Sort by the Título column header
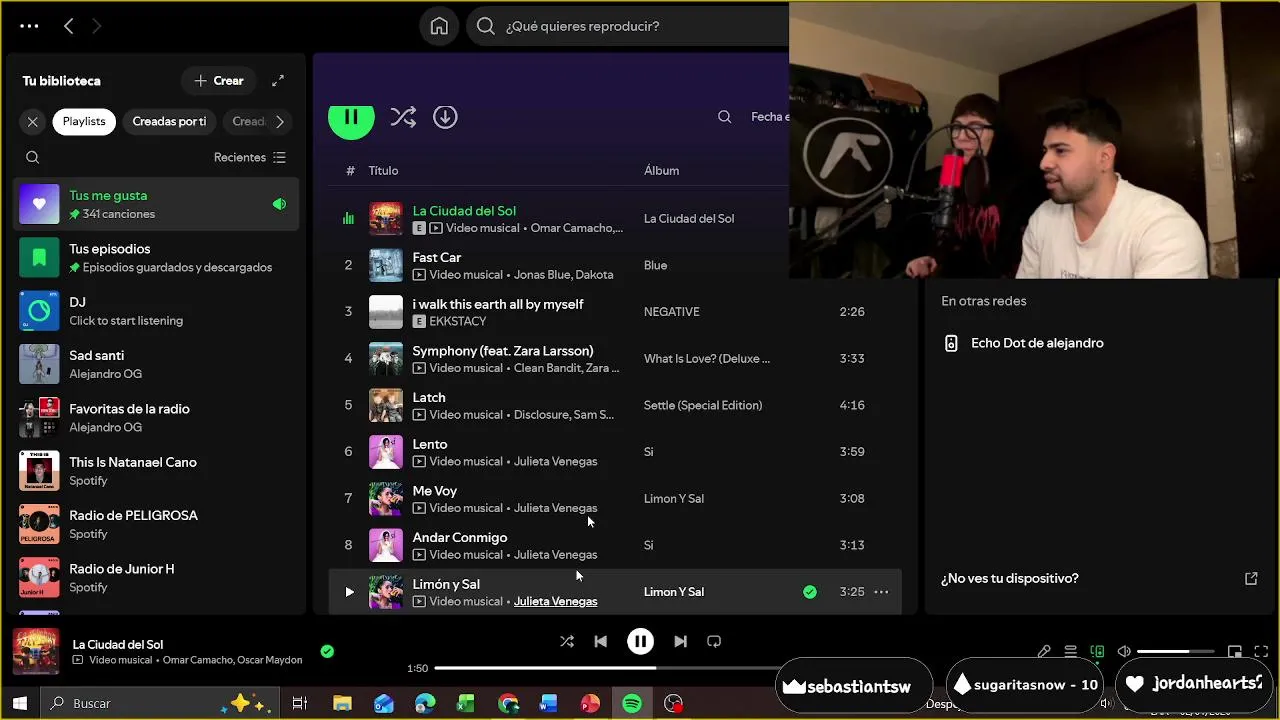 click(x=383, y=171)
